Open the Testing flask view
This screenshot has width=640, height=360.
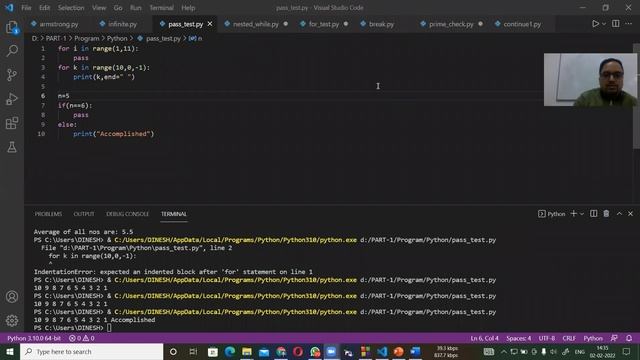(12, 147)
